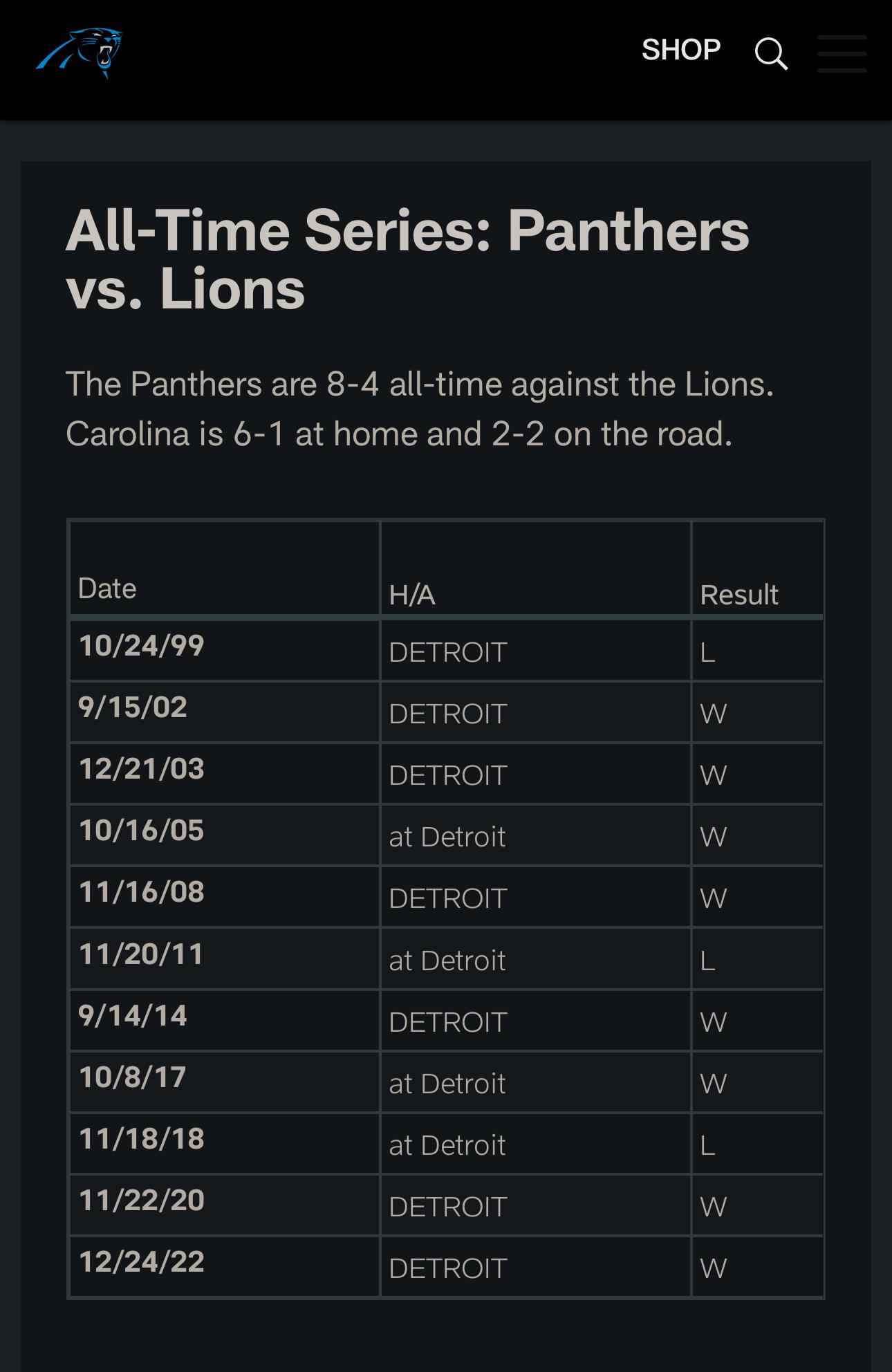Screen dimensions: 892x1372
Task: Click "at Detroit" in the 11/18/18 row
Action: tap(447, 1145)
